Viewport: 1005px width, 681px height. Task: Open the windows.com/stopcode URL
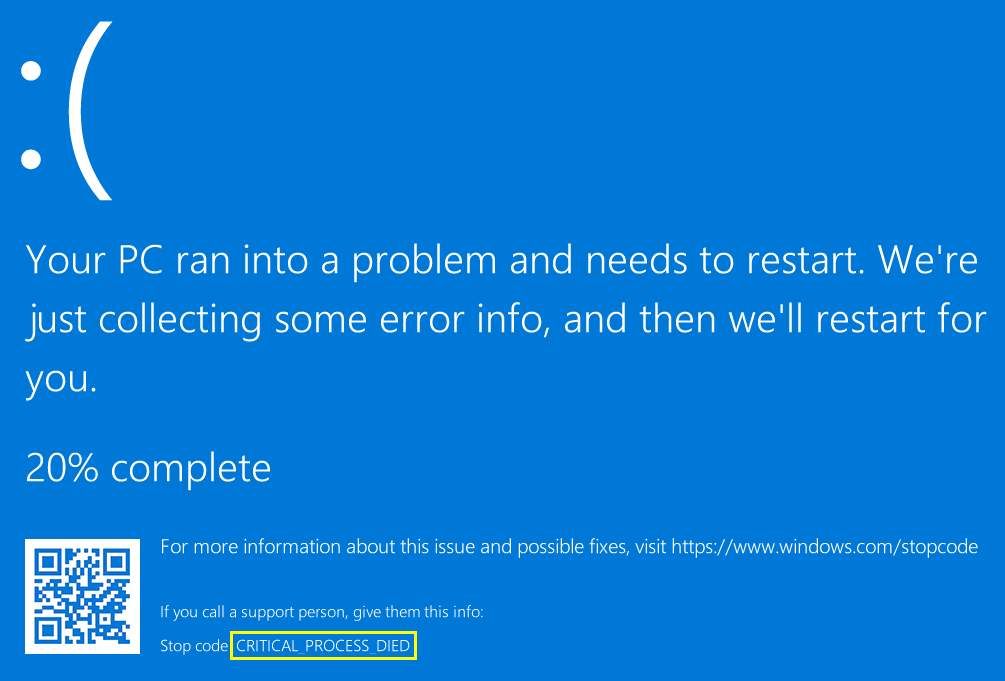click(x=824, y=547)
